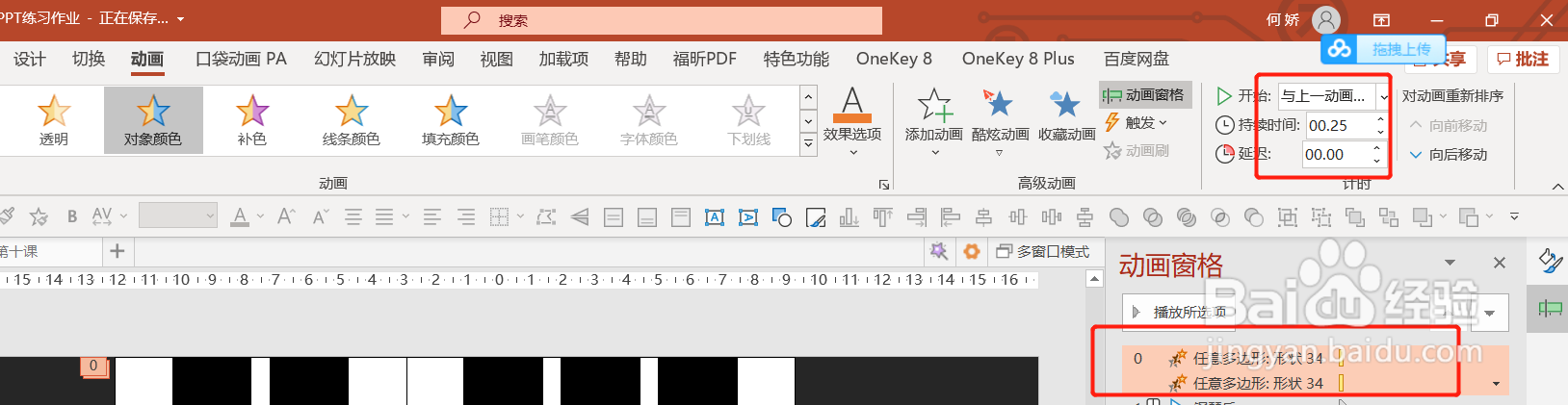Screen dimensions: 1568x405
Task: Click the 持续时间 duration field
Action: [x=1341, y=125]
